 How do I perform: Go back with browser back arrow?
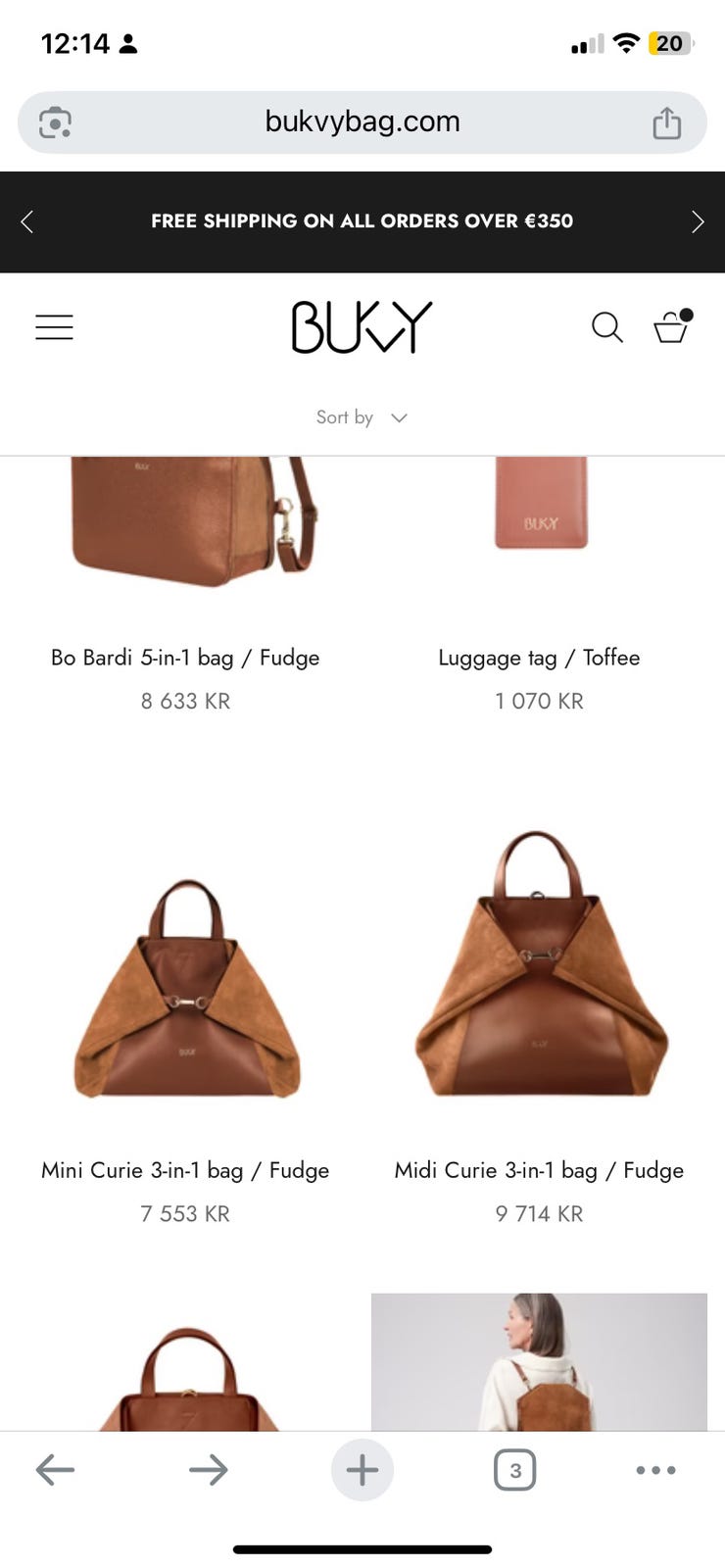55,1470
